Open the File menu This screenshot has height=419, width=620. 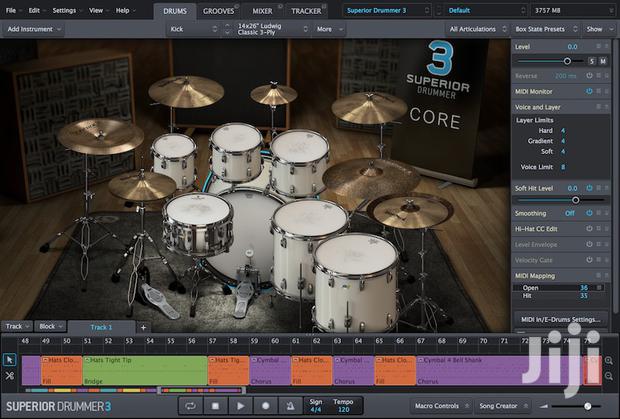[13, 11]
